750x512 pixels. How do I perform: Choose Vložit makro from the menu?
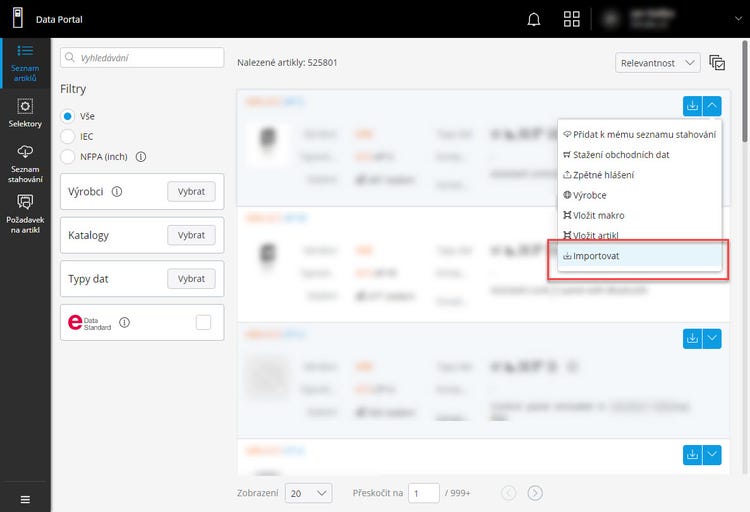[598, 215]
